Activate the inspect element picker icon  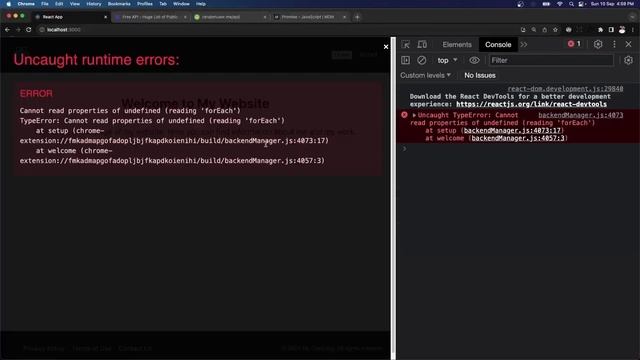(405, 44)
